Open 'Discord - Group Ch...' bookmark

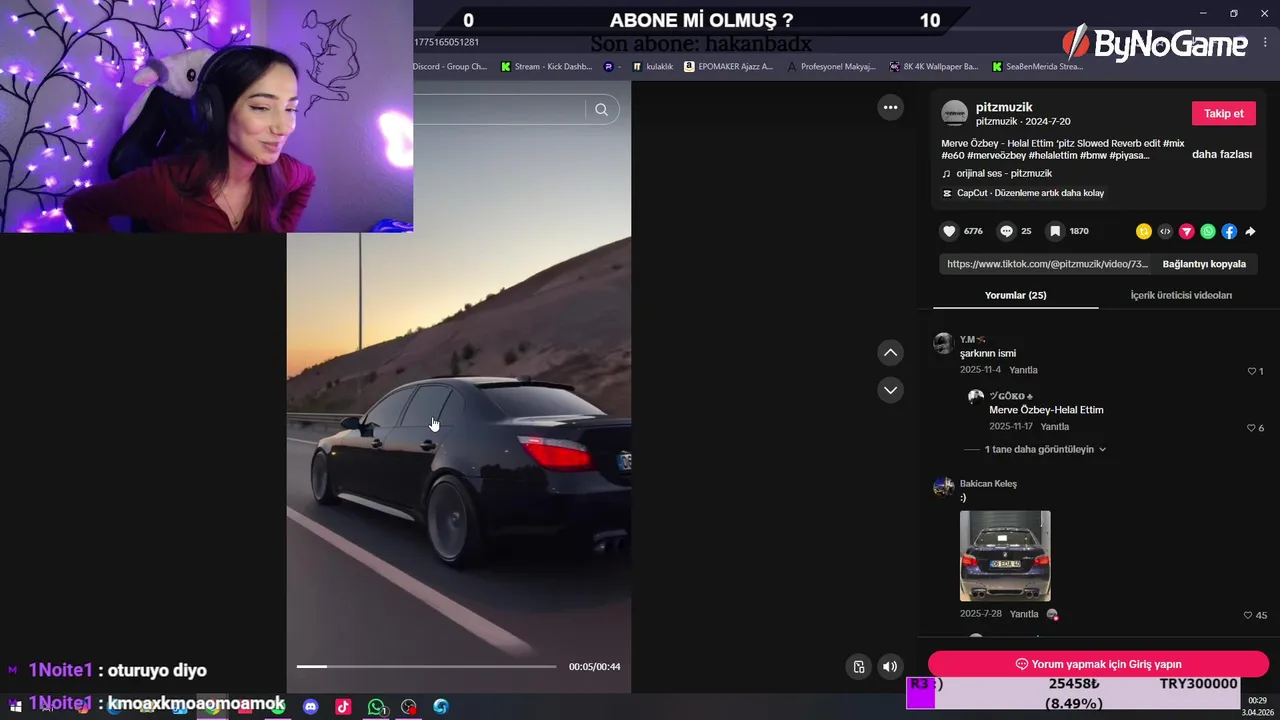450,67
